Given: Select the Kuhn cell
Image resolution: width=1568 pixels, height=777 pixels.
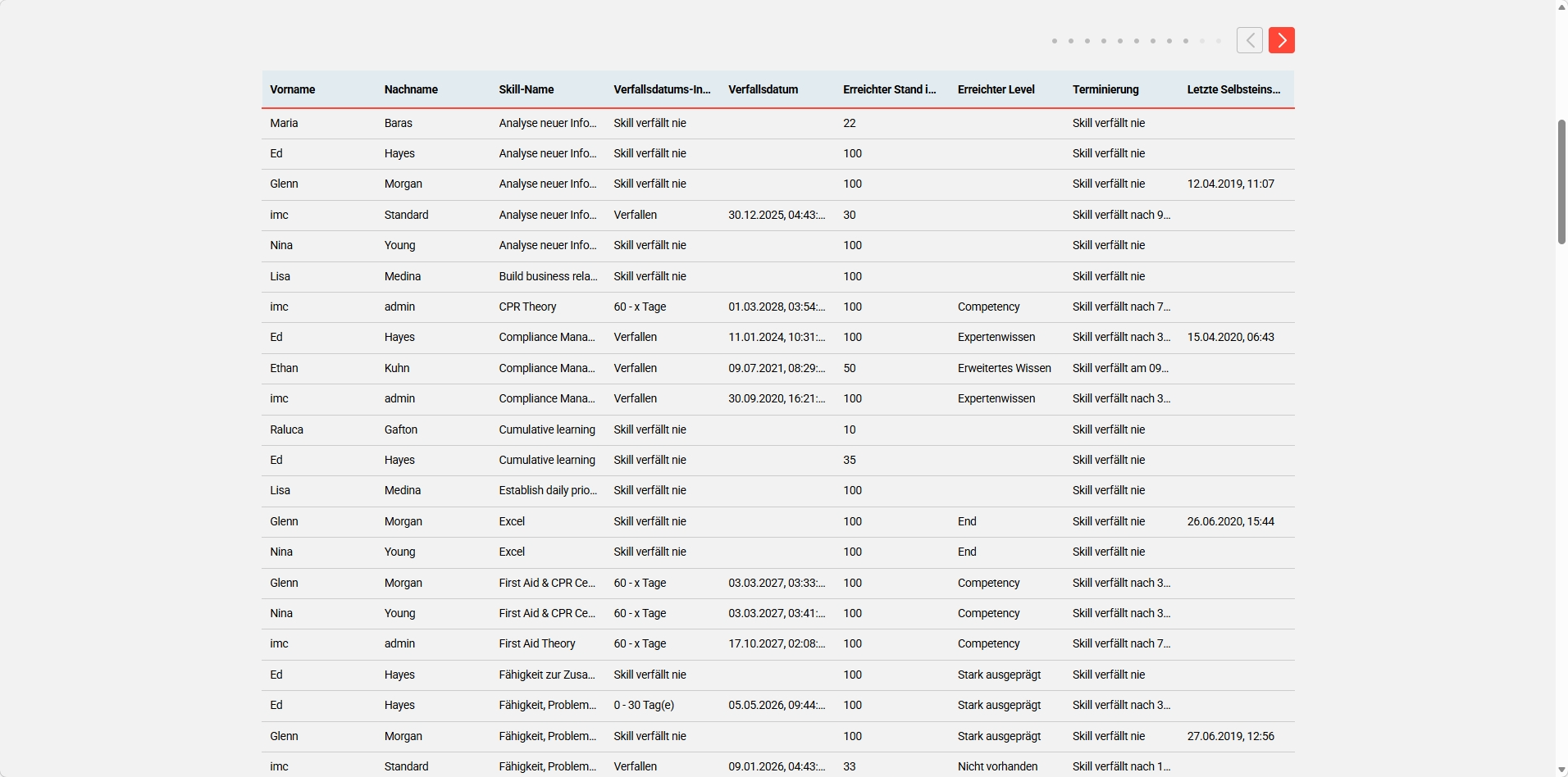Looking at the screenshot, I should (397, 368).
